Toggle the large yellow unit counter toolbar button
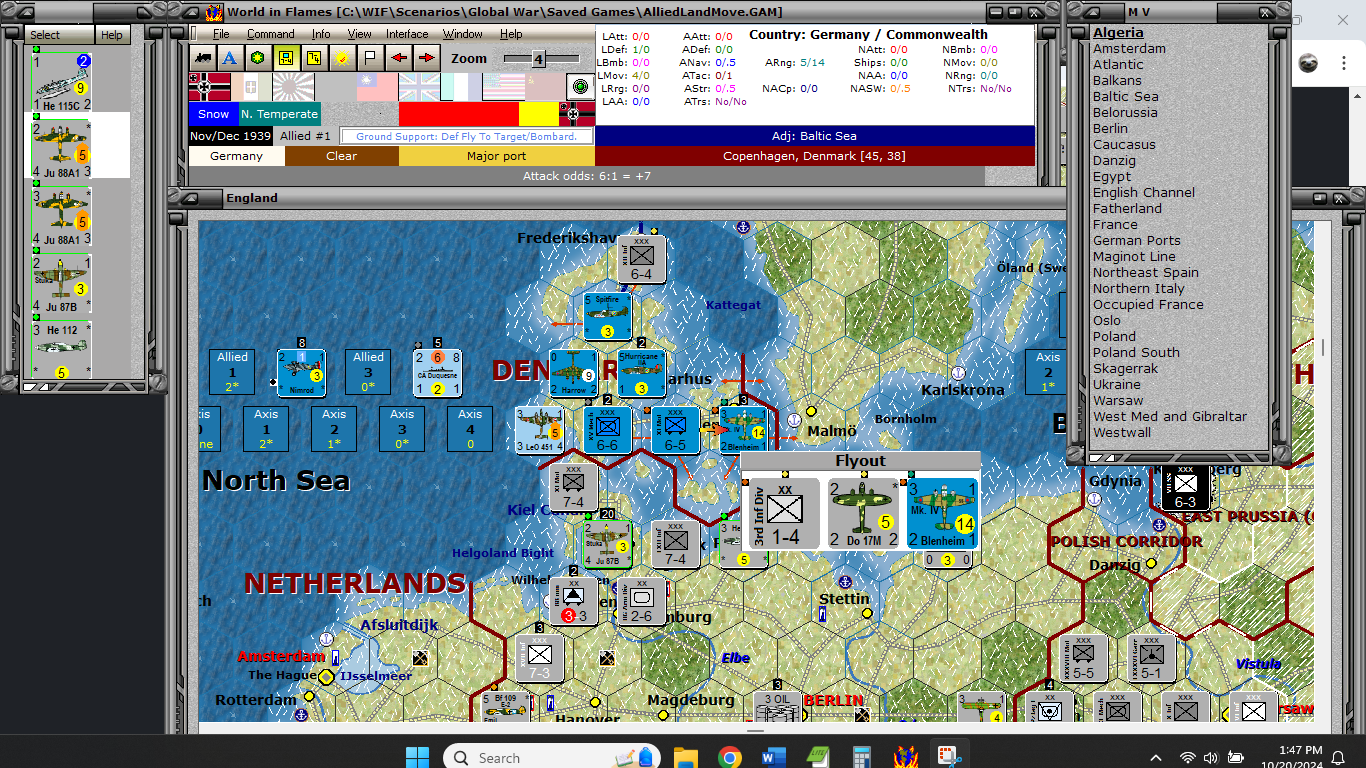The width and height of the screenshot is (1366, 768). click(286, 58)
